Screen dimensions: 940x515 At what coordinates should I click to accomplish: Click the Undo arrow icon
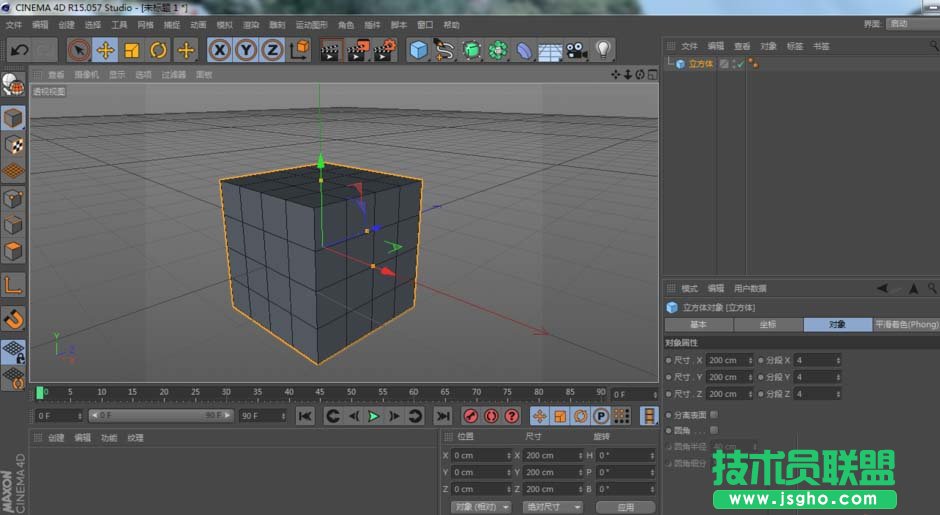pos(19,50)
